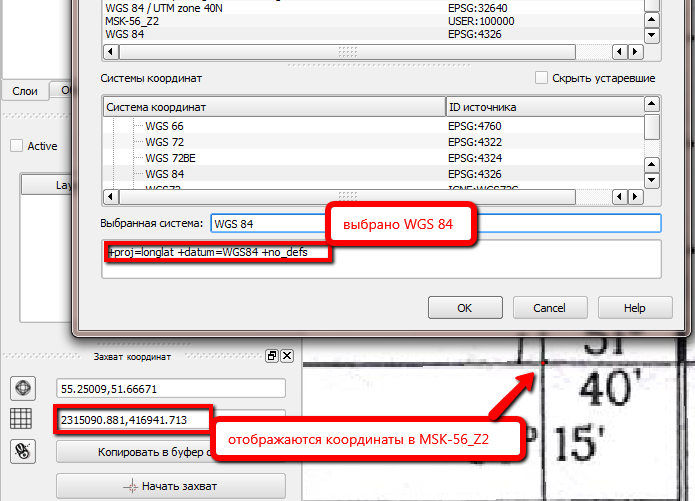Enable the Скрыть устаревшие checkbox
The height and width of the screenshot is (501, 695).
(x=541, y=78)
